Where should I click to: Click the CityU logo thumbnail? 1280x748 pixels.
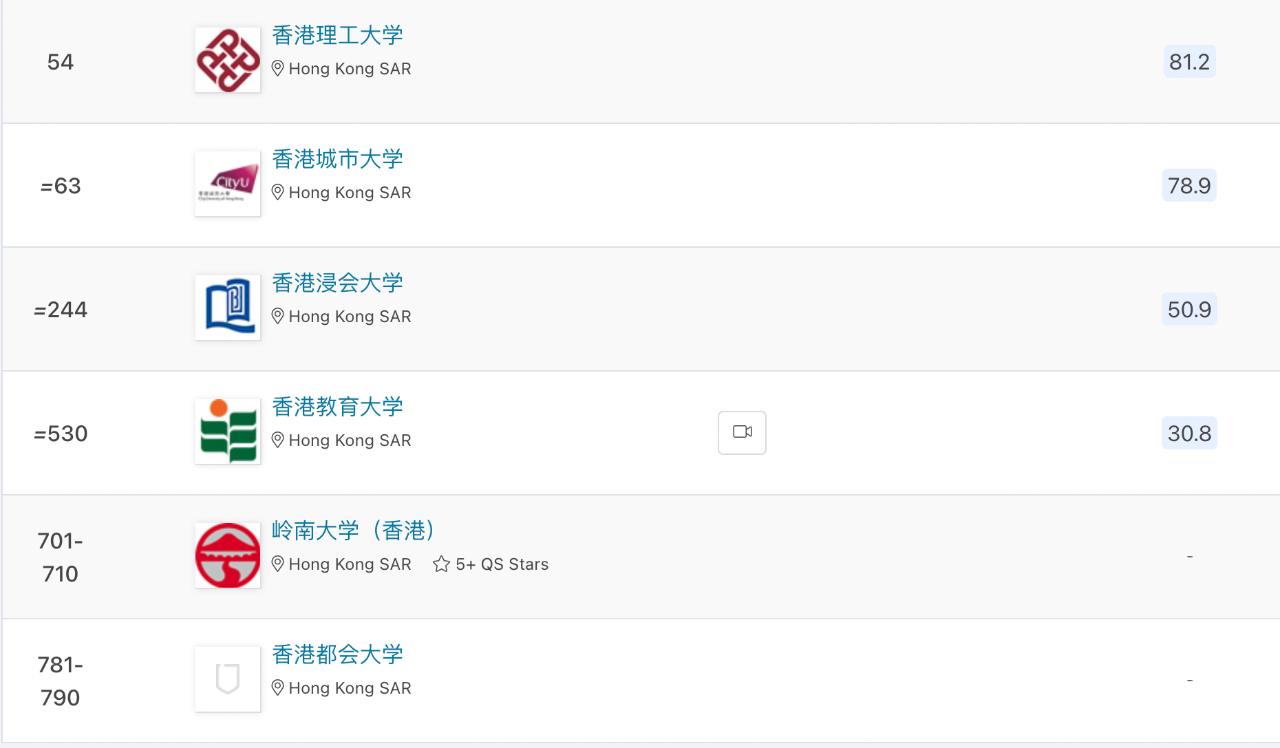tap(228, 184)
